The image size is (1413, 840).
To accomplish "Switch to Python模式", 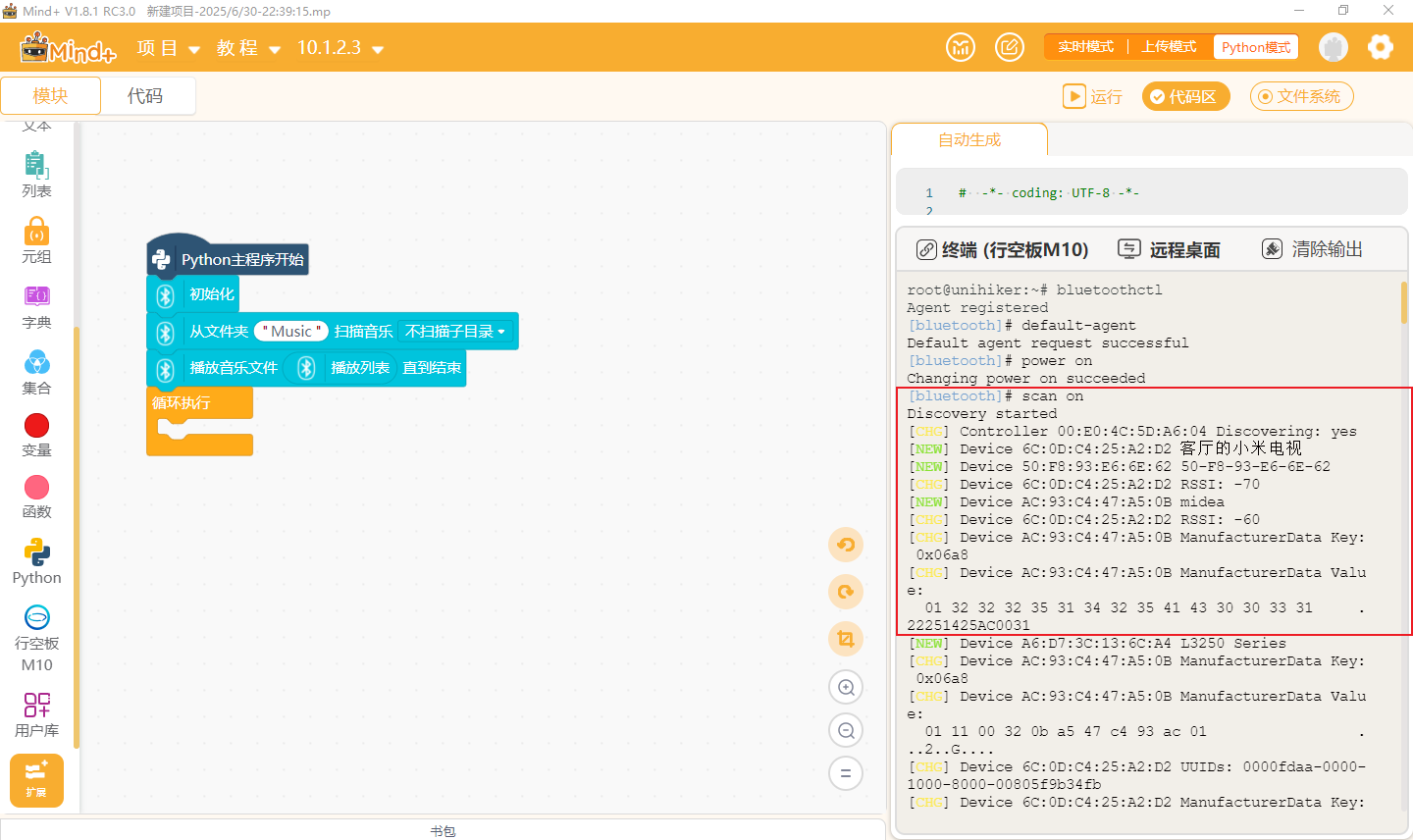I will 1256,47.
